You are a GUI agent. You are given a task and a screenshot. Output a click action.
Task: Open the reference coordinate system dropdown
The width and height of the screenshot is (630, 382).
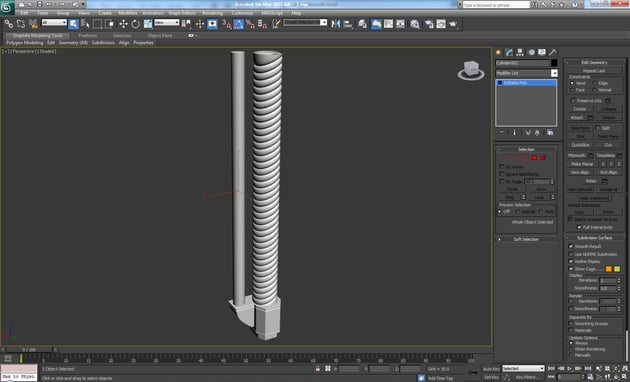[167, 23]
